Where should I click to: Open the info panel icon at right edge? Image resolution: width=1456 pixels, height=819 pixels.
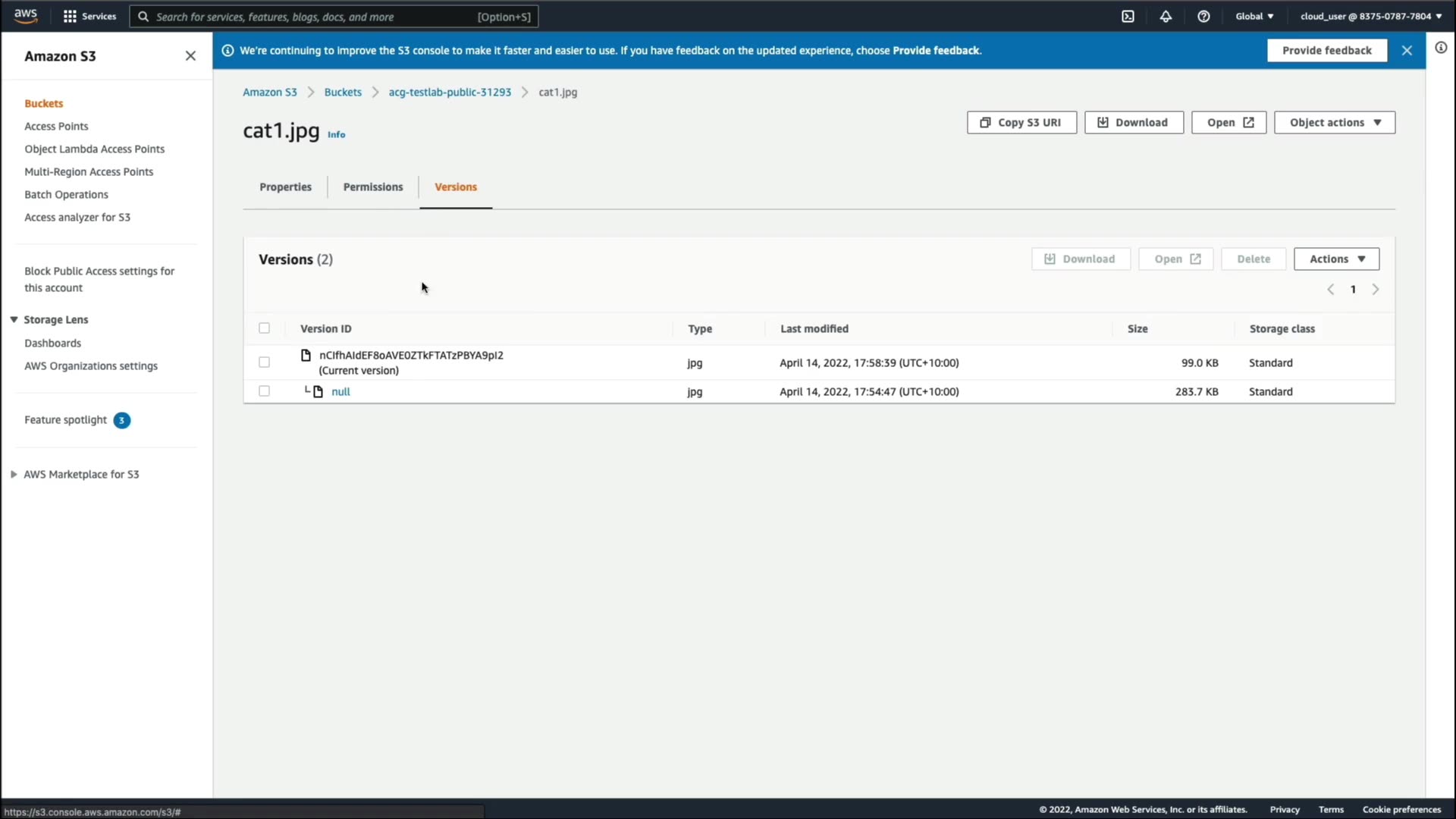tap(1441, 48)
